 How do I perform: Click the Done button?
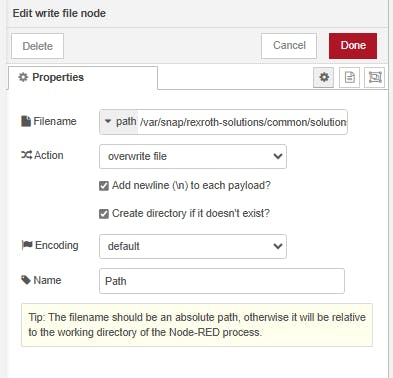(x=353, y=46)
